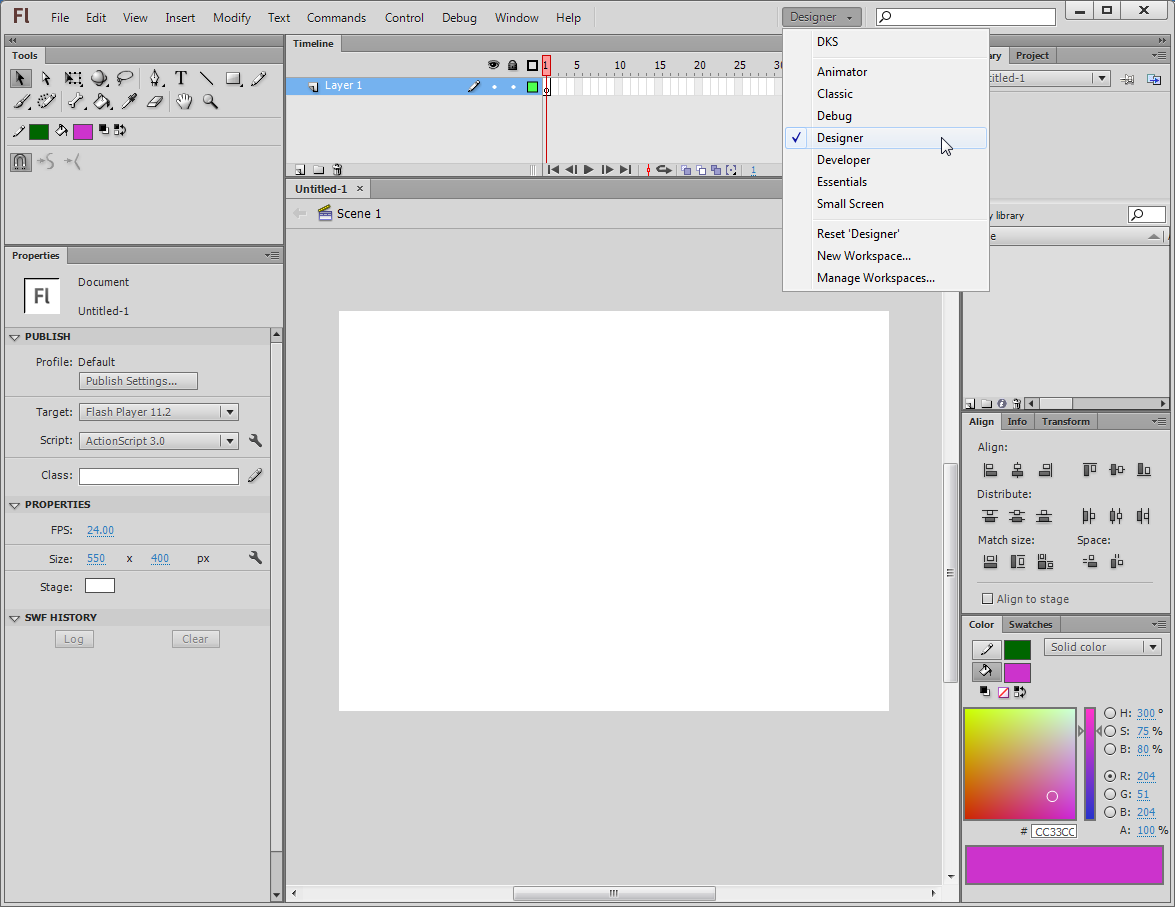Select the H hue radio button

(x=1110, y=713)
